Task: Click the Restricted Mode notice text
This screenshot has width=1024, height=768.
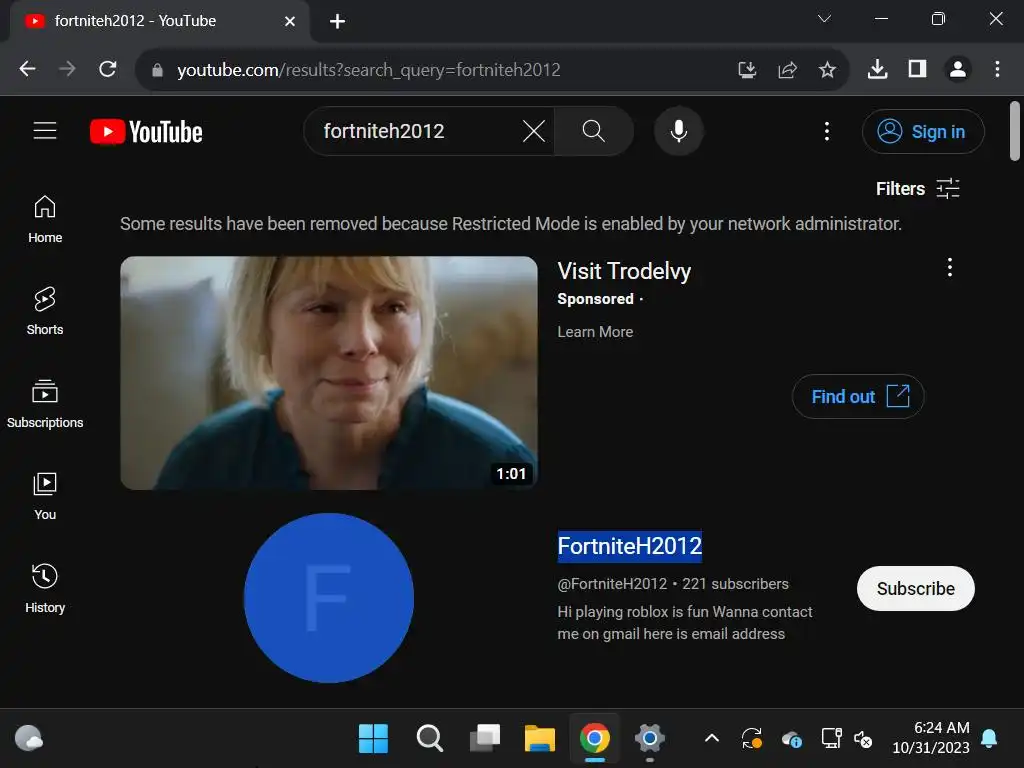Action: 511,224
